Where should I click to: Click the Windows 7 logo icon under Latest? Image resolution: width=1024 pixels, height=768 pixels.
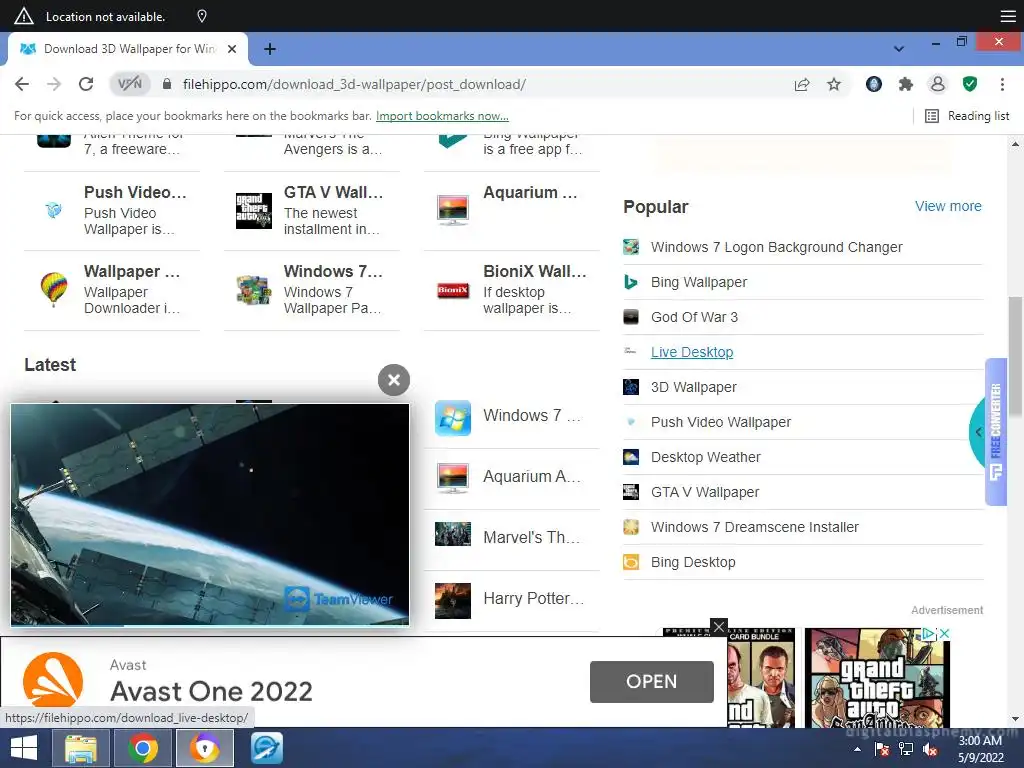pyautogui.click(x=453, y=418)
